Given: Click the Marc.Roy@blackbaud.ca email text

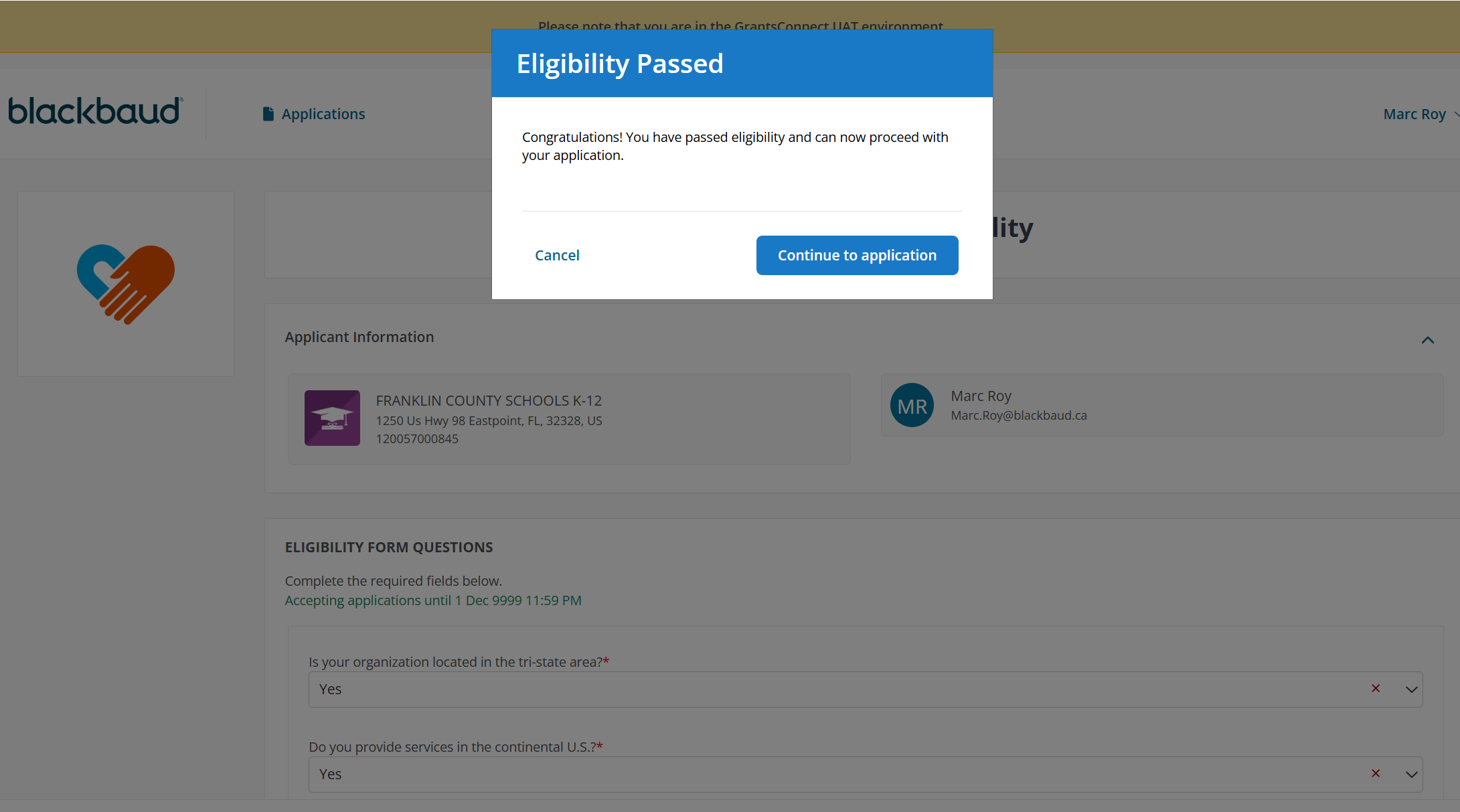Looking at the screenshot, I should point(1019,416).
